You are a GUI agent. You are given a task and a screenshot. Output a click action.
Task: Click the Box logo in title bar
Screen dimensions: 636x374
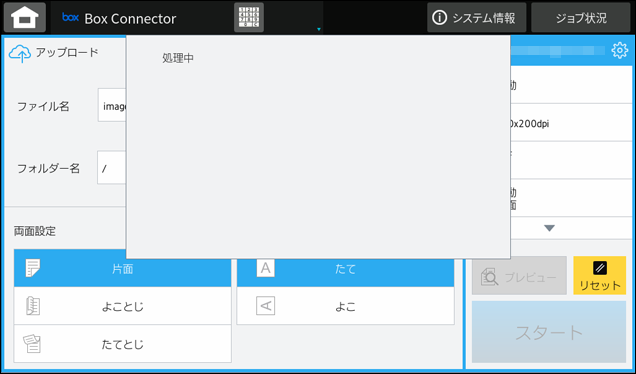[x=70, y=17]
